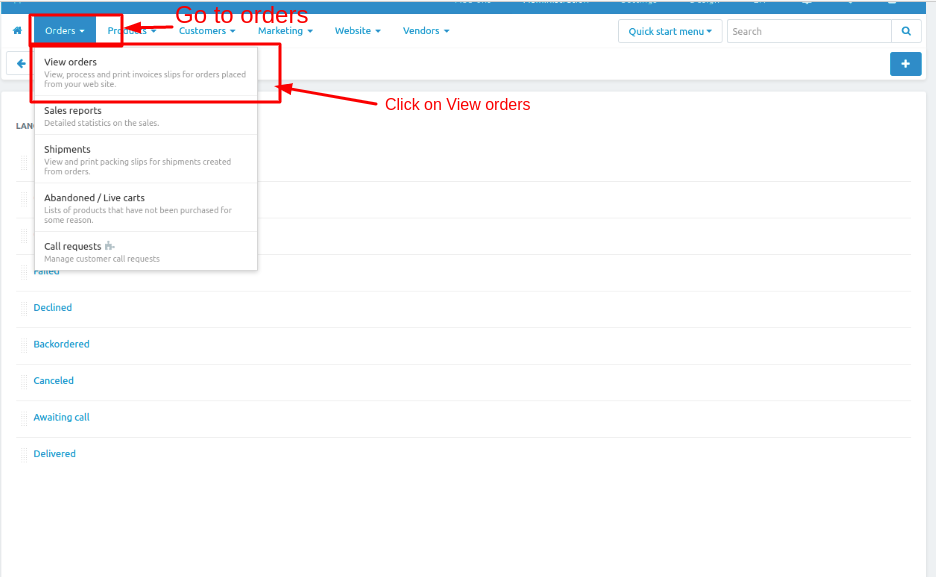Screen dimensions: 936x577
Task: Click the drag handle next to Backordered
Action: coord(24,344)
